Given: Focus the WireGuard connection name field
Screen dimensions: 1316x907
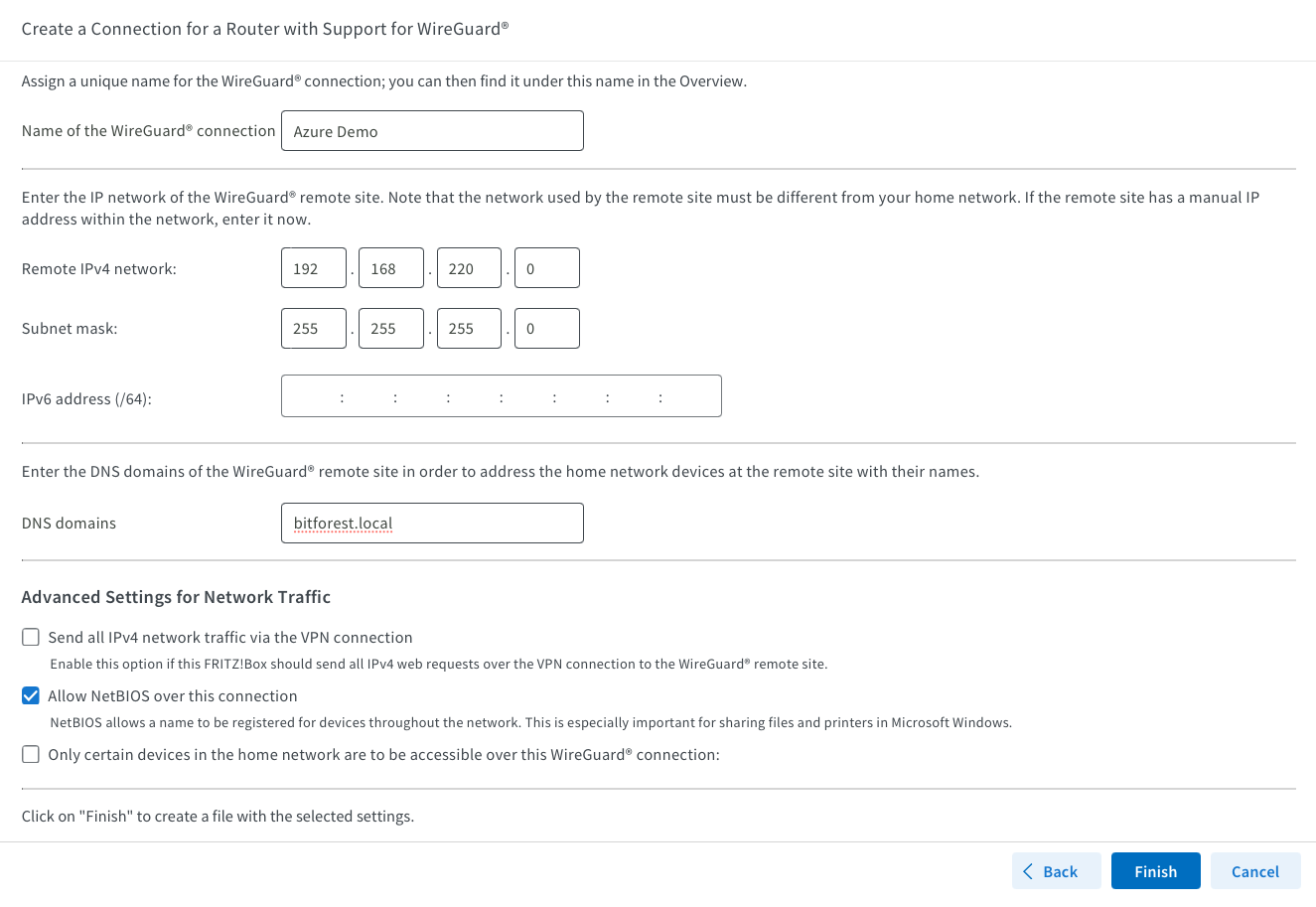Looking at the screenshot, I should point(432,131).
